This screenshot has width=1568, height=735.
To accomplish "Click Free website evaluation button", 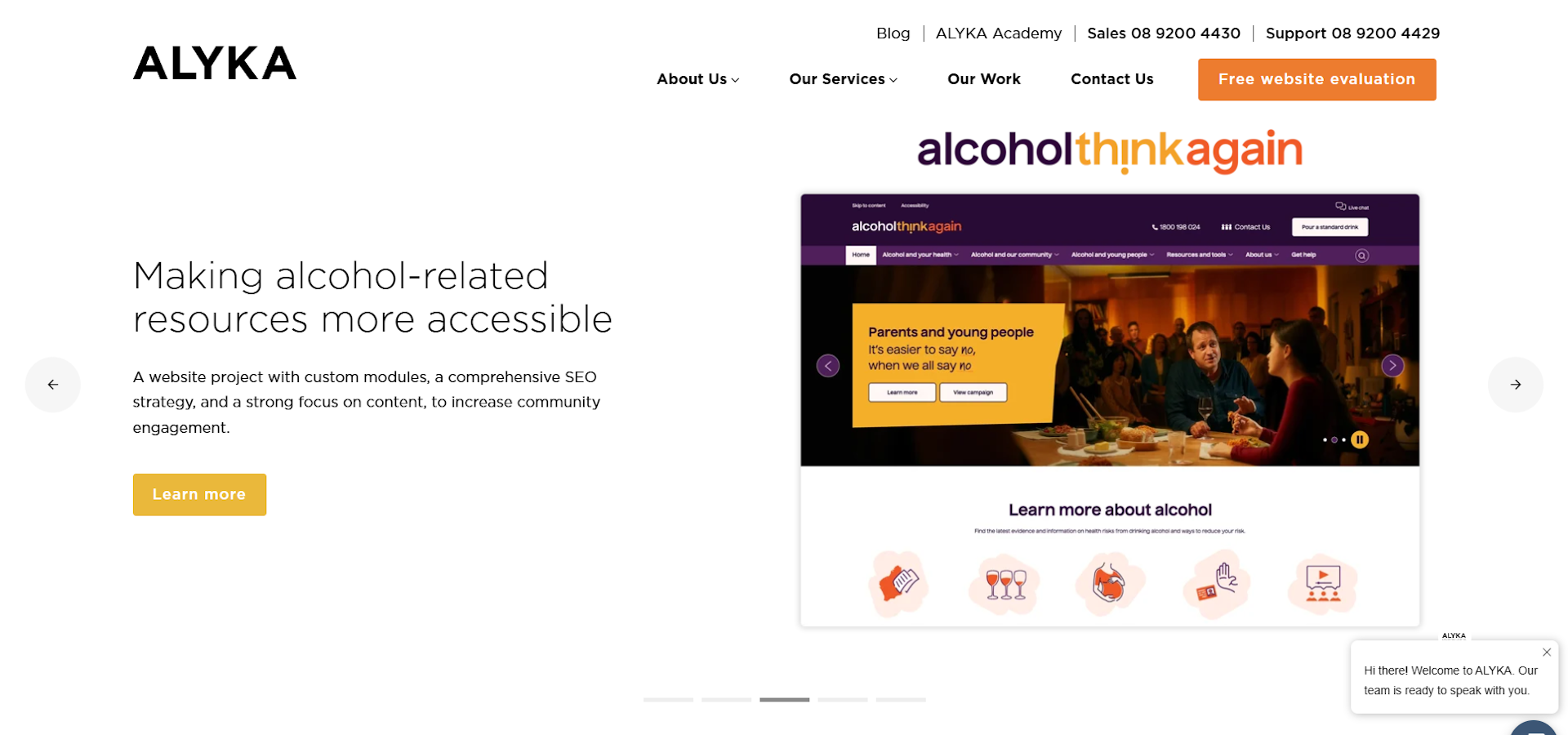I will [x=1317, y=79].
